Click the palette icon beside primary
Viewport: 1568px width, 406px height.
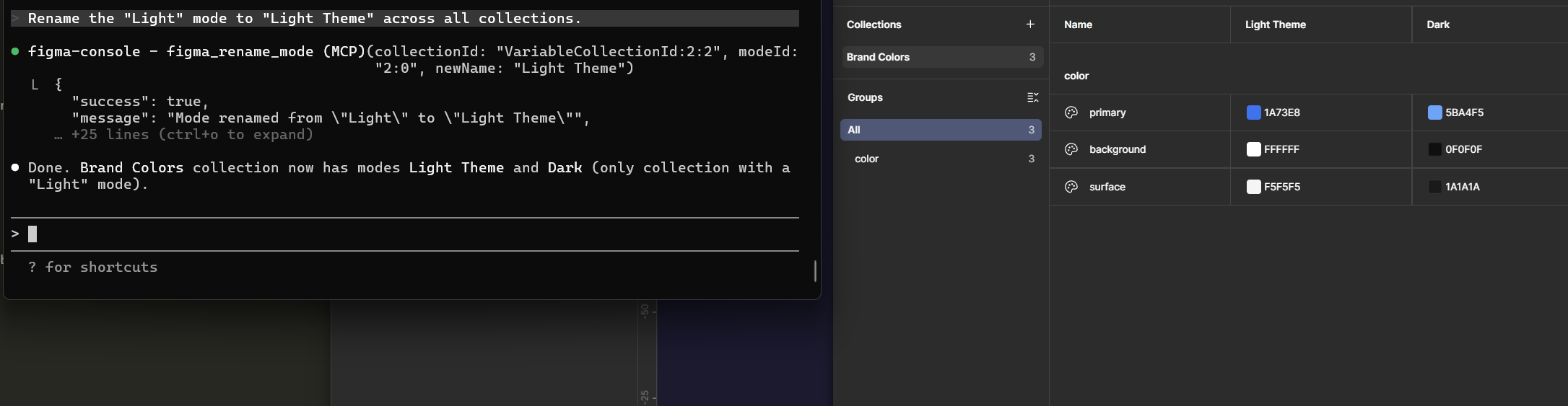click(1071, 112)
